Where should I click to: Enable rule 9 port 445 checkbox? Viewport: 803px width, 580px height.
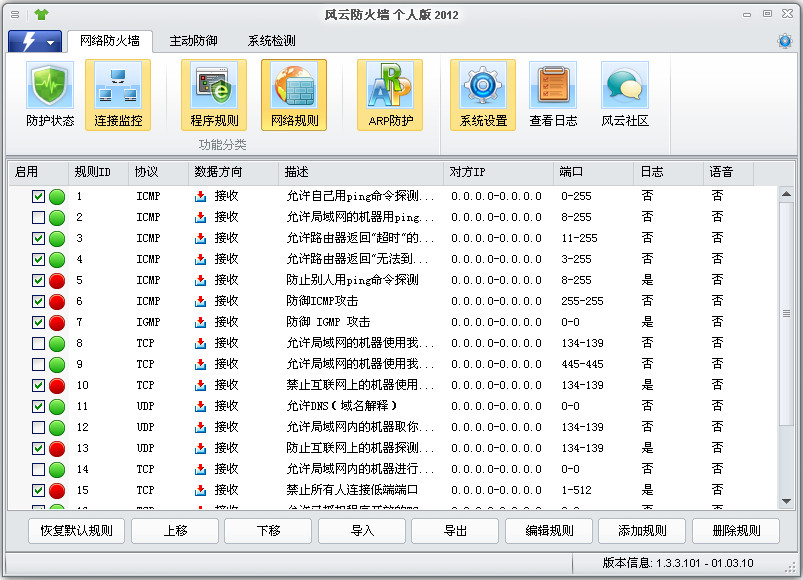(38, 364)
